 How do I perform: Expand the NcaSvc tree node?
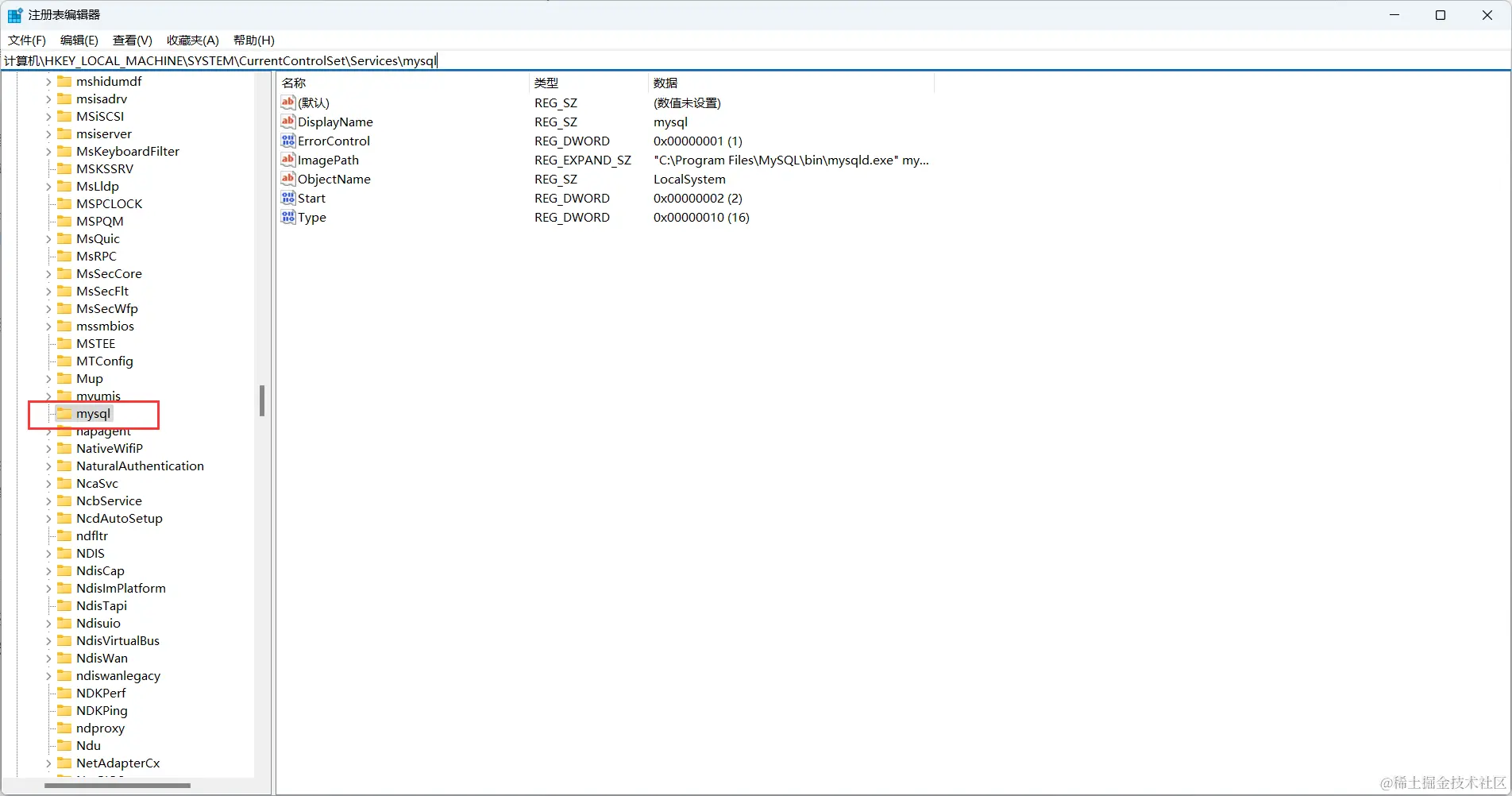(48, 483)
